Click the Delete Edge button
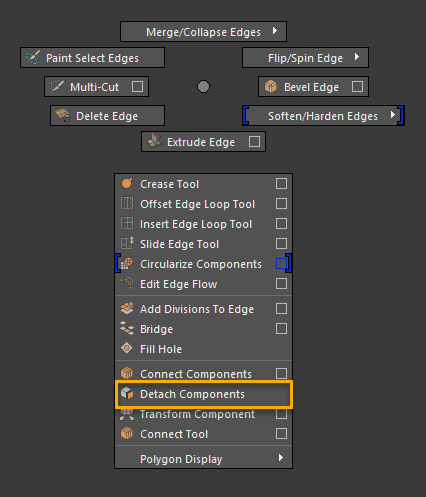426x497 pixels. point(107,116)
